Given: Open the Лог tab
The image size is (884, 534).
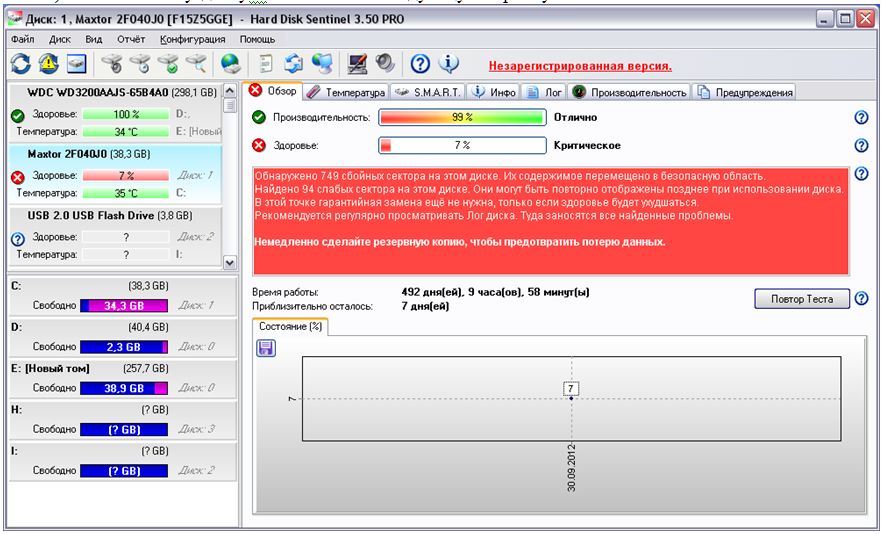Looking at the screenshot, I should (544, 92).
